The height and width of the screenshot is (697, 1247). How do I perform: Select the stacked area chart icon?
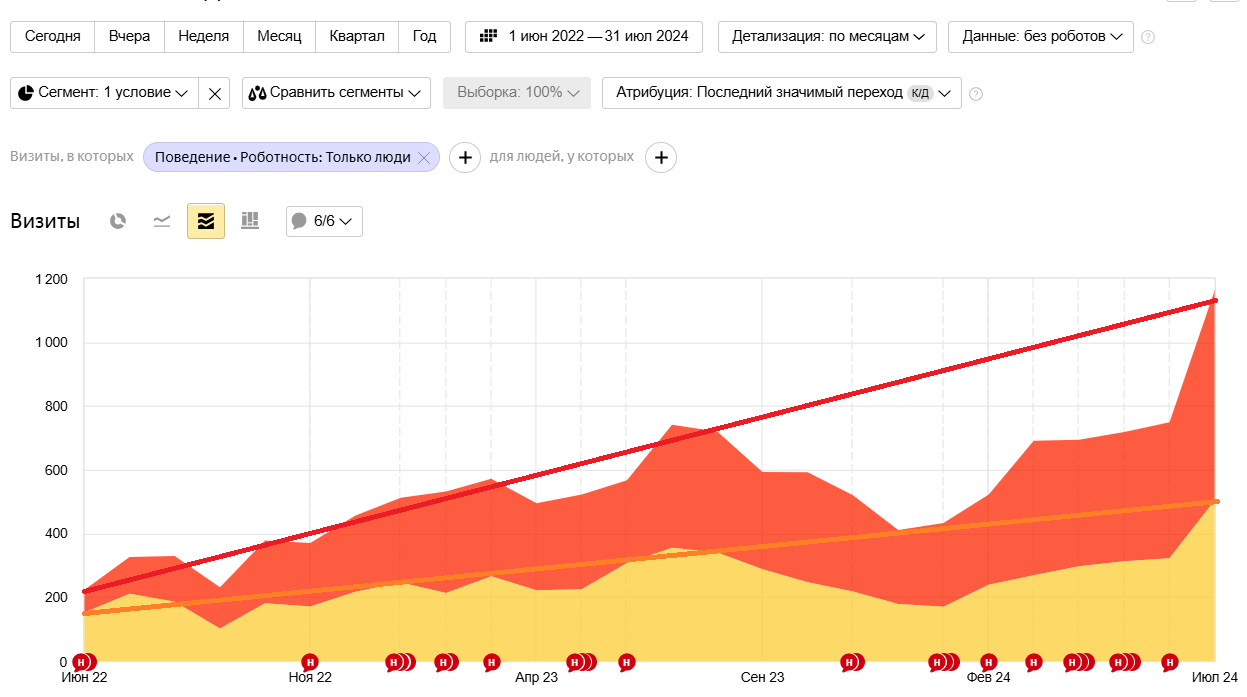tap(206, 221)
